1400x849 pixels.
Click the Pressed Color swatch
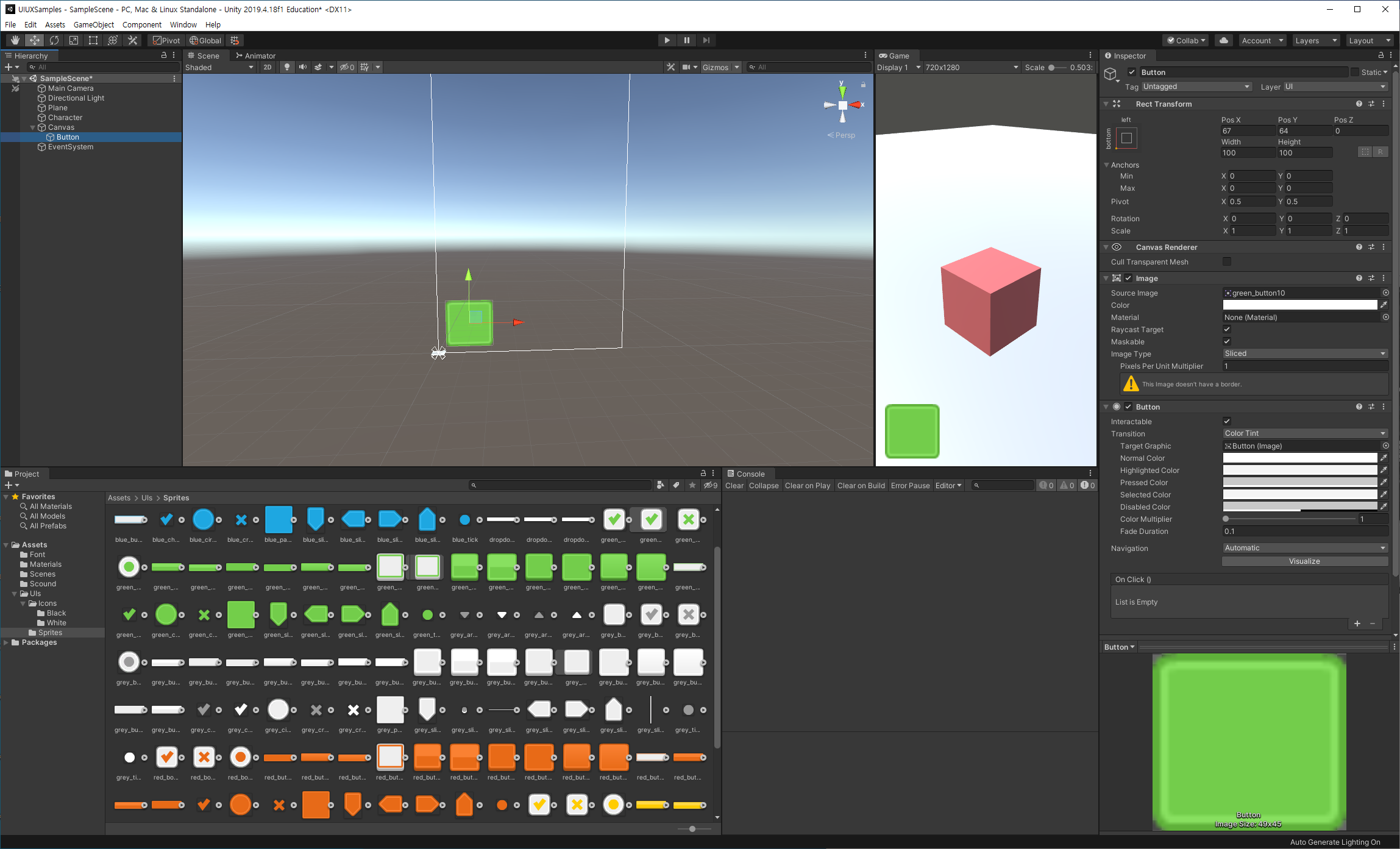point(1299,482)
